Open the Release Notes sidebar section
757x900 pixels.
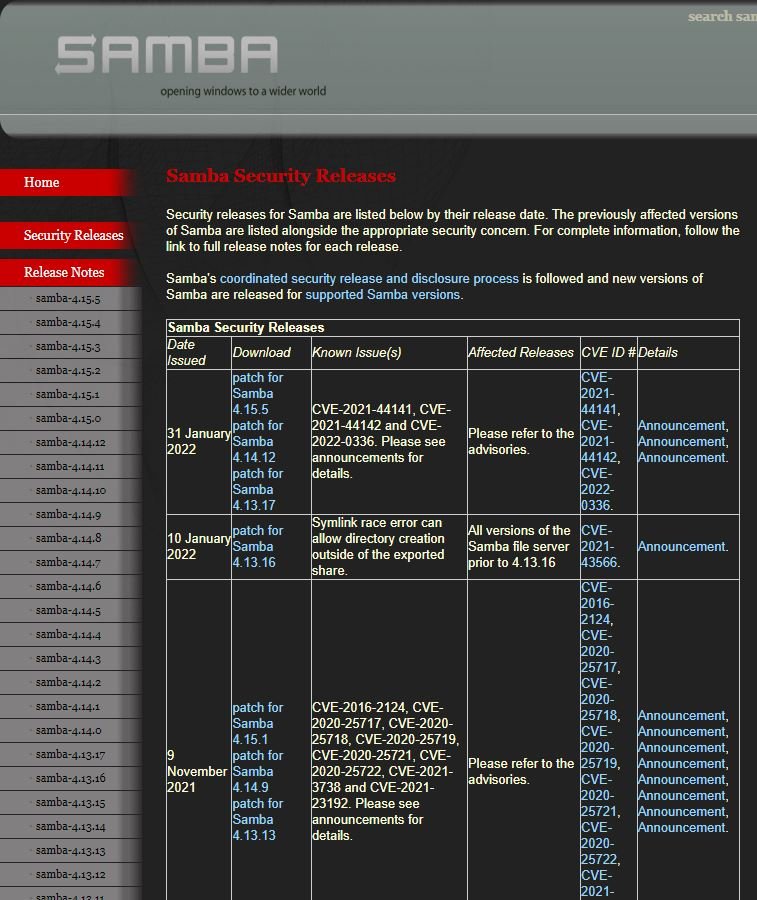pos(64,272)
